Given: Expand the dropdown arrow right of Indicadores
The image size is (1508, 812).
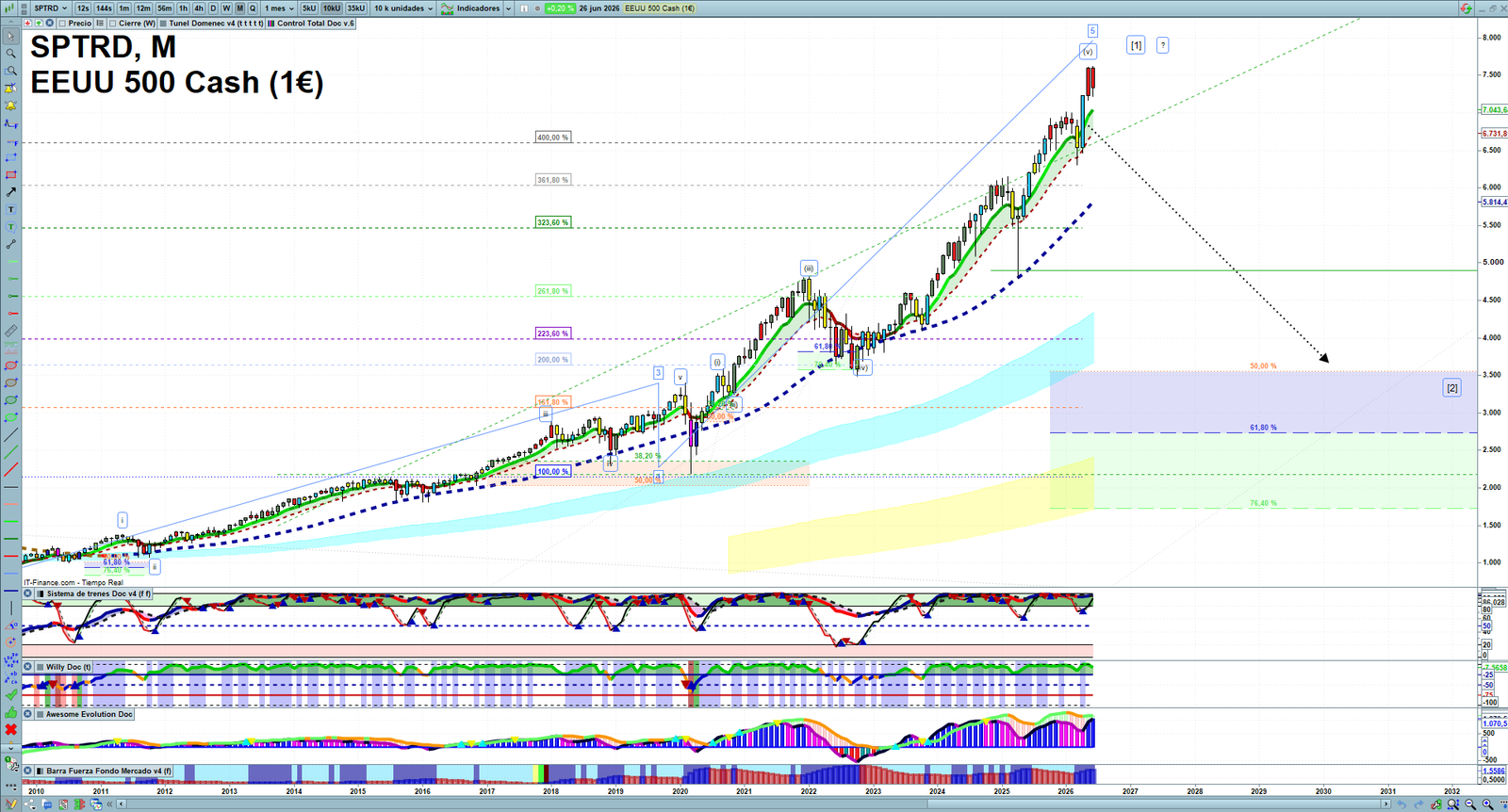Looking at the screenshot, I should tap(508, 8).
